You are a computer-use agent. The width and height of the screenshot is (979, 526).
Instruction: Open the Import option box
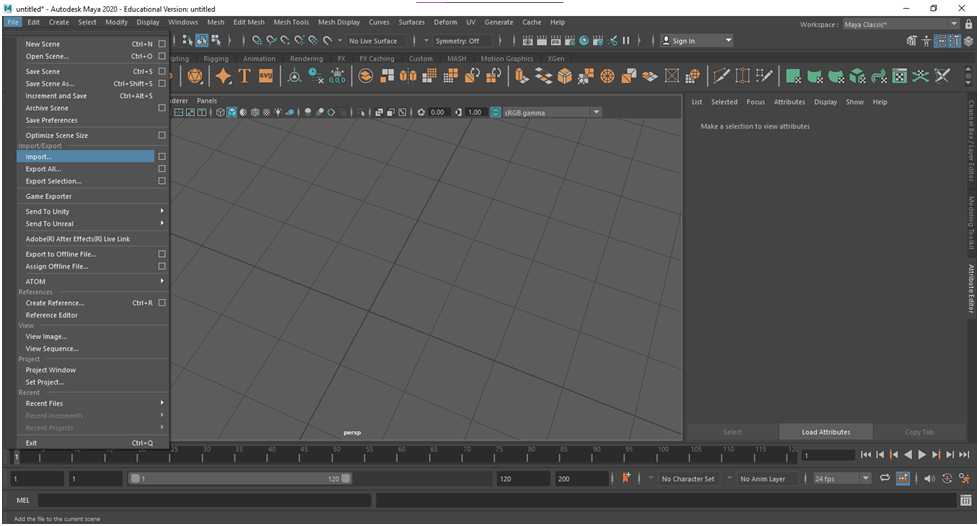[x=162, y=156]
